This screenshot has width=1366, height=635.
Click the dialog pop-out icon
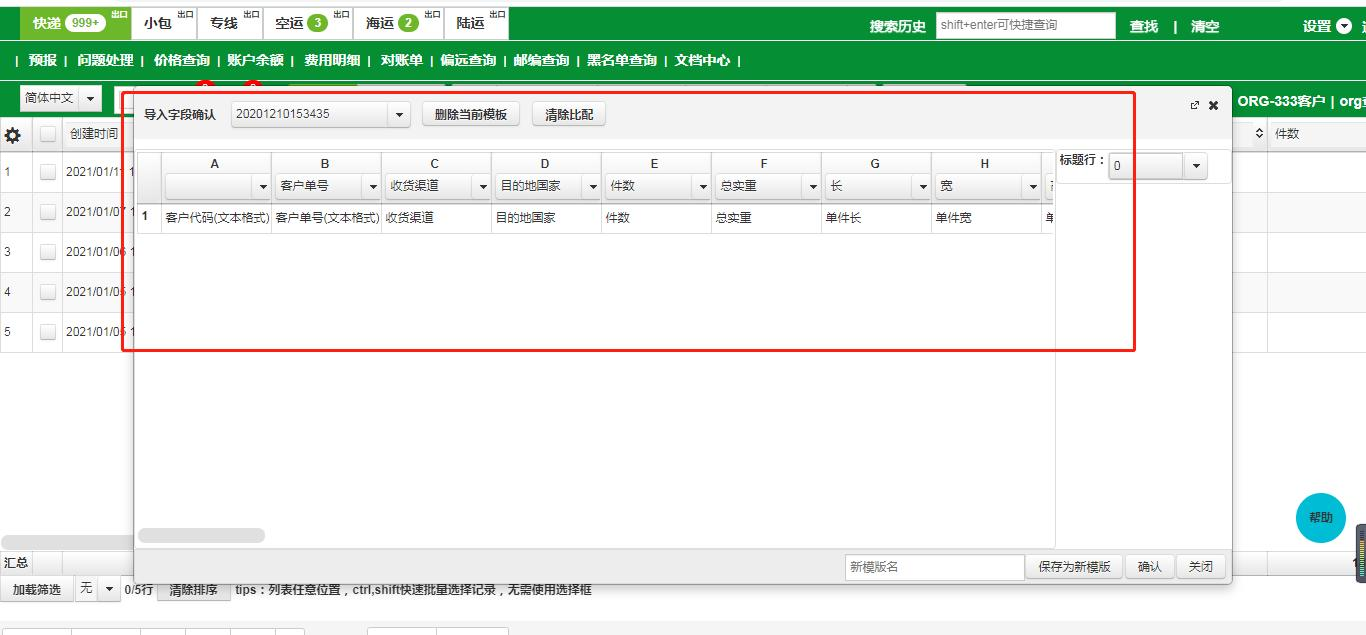[1195, 105]
